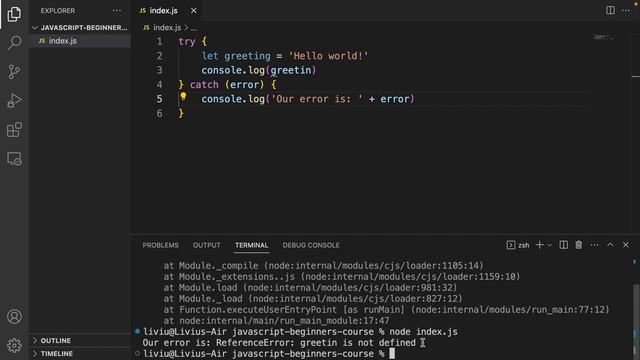The height and width of the screenshot is (360, 640).
Task: Split the terminal panel
Action: pyautogui.click(x=564, y=245)
